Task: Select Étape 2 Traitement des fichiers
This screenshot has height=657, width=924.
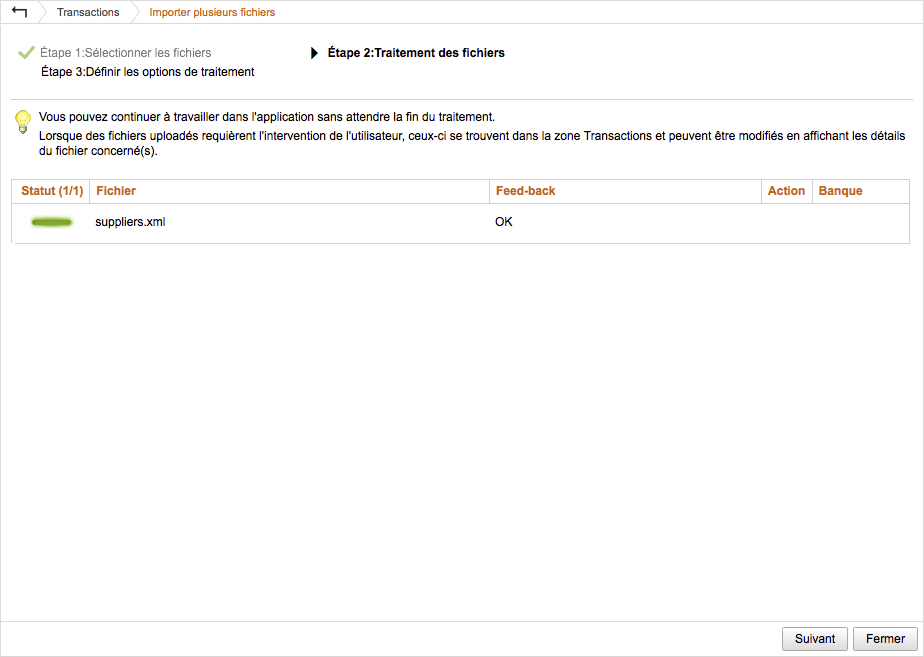Action: (416, 53)
